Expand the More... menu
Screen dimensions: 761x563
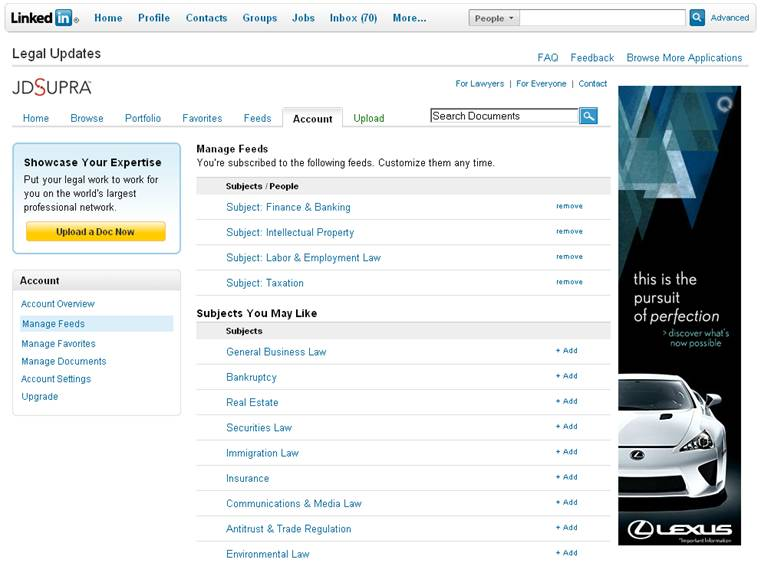point(410,18)
